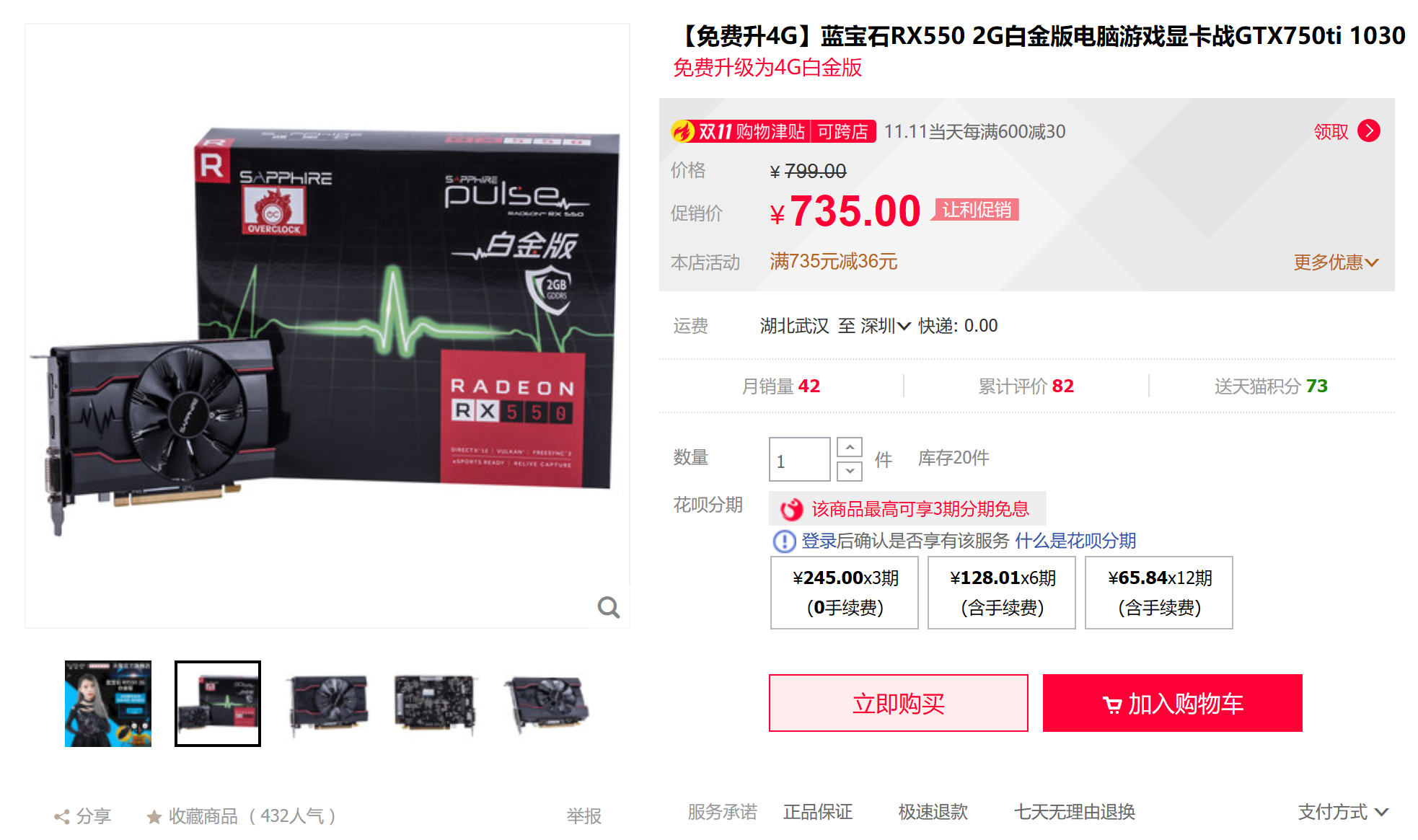
Task: Expand the 更多优惠 dropdown
Action: 1336,262
